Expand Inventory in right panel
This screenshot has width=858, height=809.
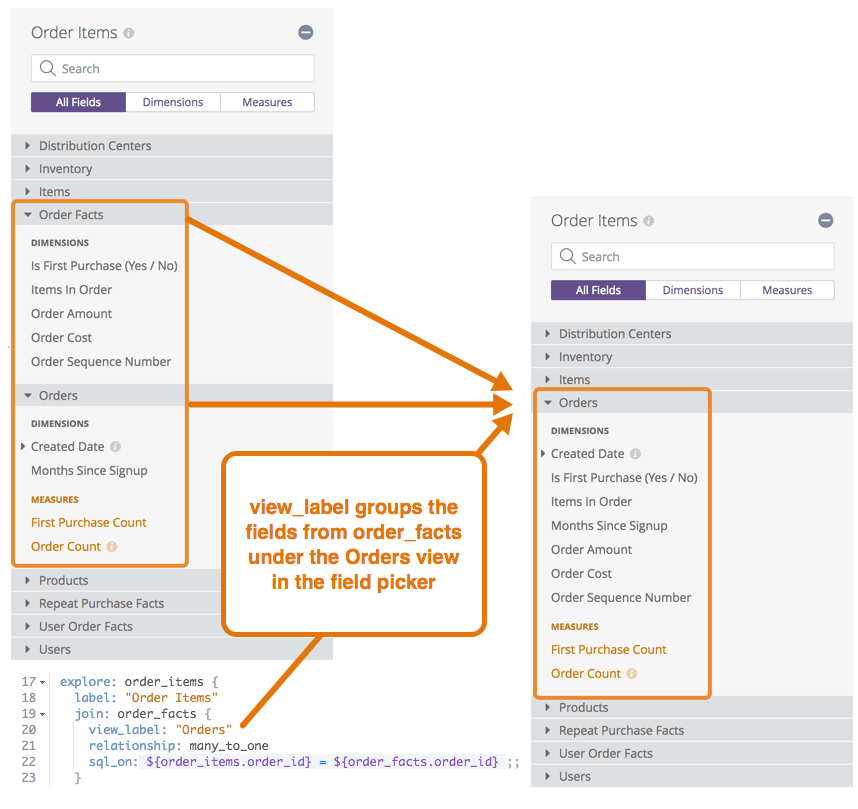pos(692,356)
